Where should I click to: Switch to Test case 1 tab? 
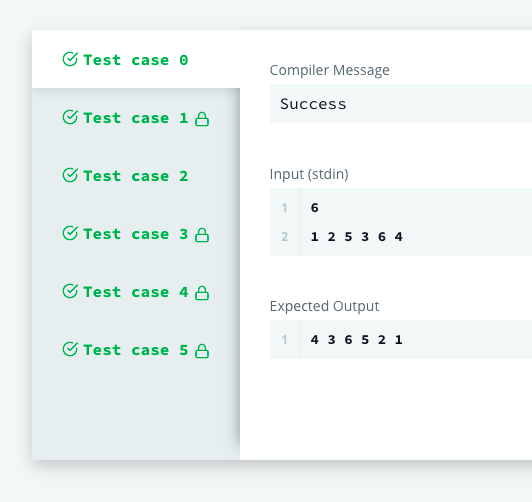136,118
